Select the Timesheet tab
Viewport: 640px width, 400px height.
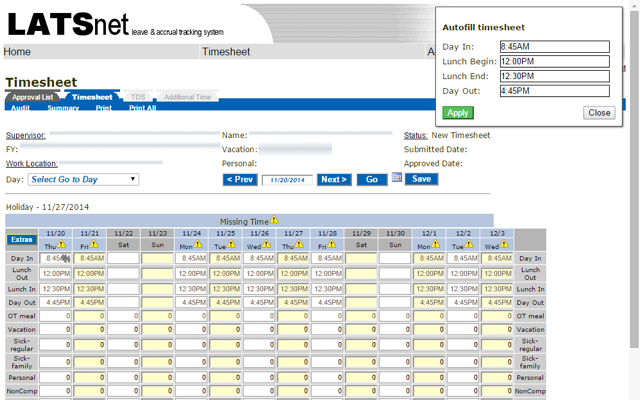tap(92, 97)
